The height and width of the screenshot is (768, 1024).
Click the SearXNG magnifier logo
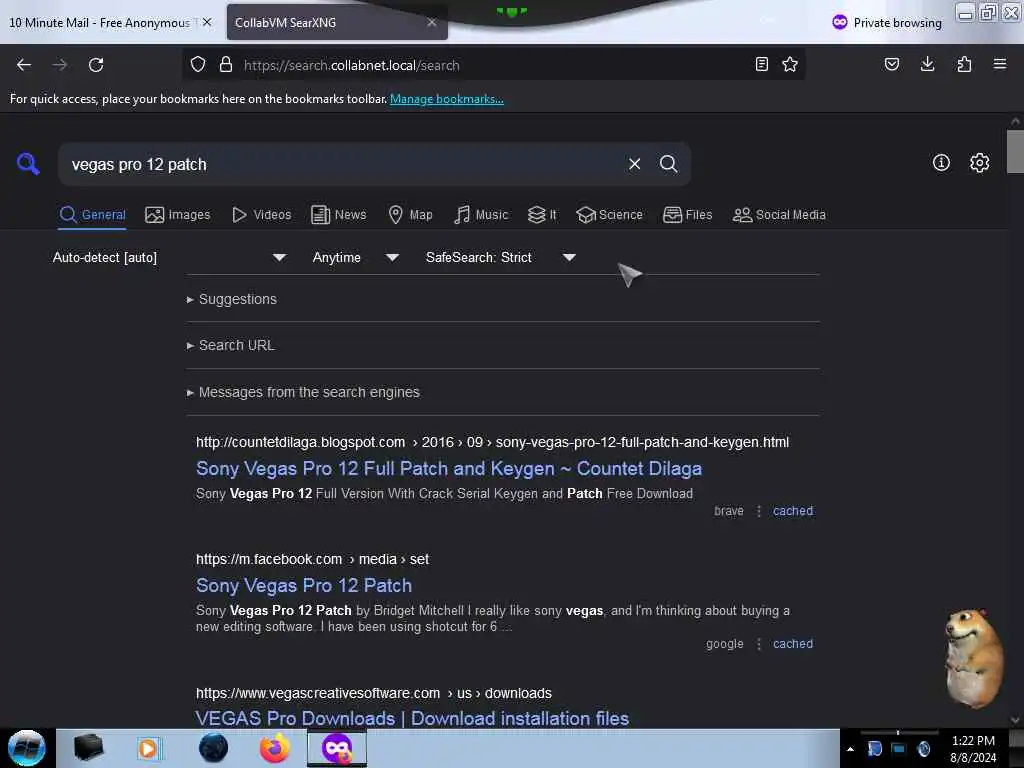28,163
